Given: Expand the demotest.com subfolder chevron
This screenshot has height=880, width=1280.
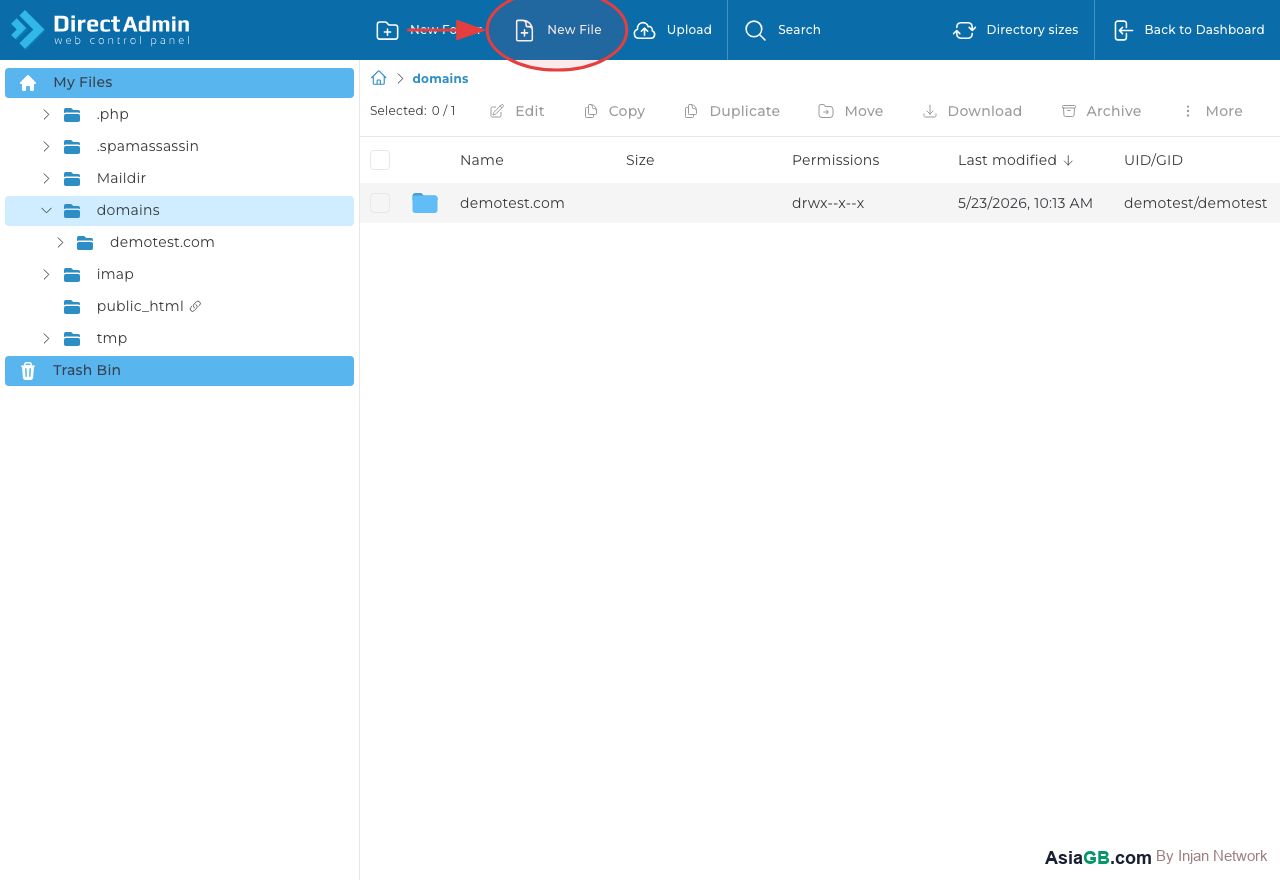Looking at the screenshot, I should pyautogui.click(x=60, y=243).
